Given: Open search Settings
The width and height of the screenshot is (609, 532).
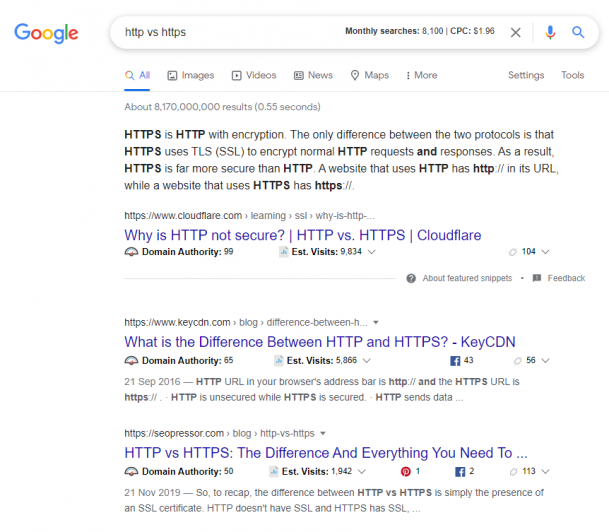Looking at the screenshot, I should pos(526,75).
